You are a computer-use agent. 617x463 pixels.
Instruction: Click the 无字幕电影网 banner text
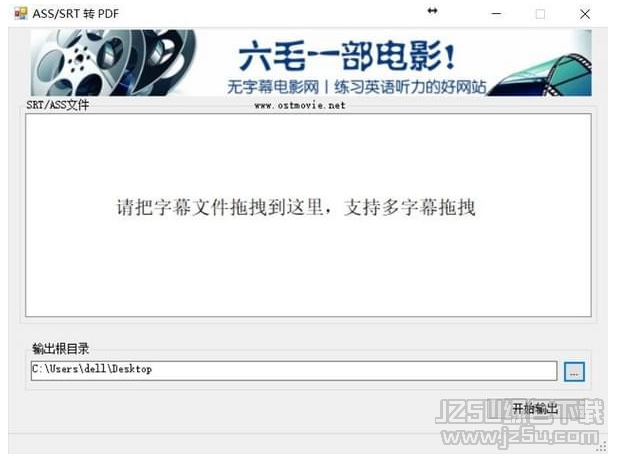pyautogui.click(x=273, y=87)
